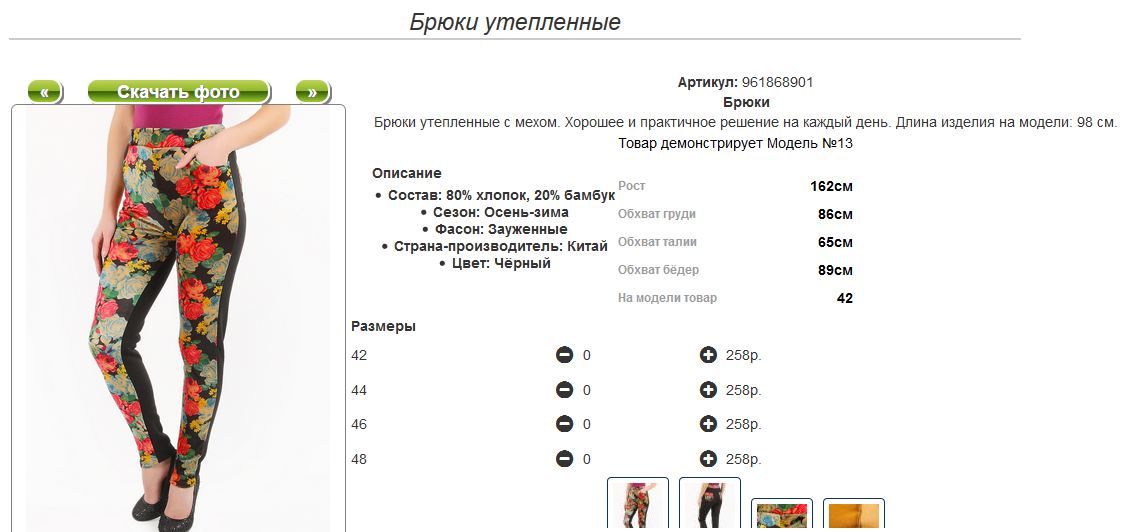Increase quantity for size 46

708,424
